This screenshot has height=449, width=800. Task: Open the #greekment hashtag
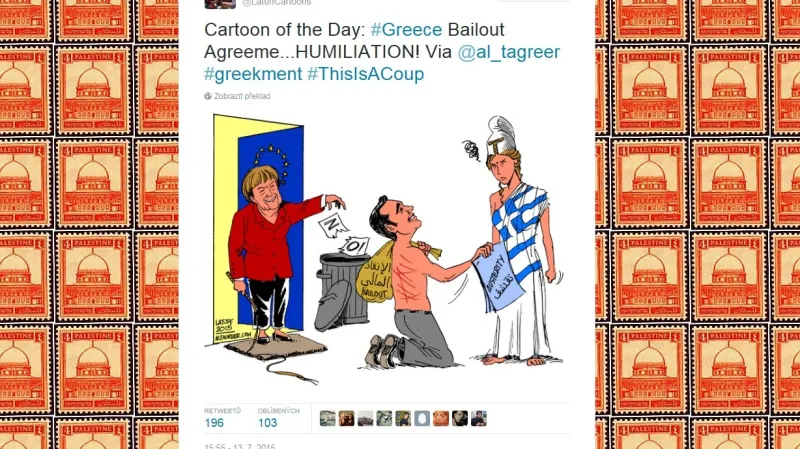click(253, 74)
